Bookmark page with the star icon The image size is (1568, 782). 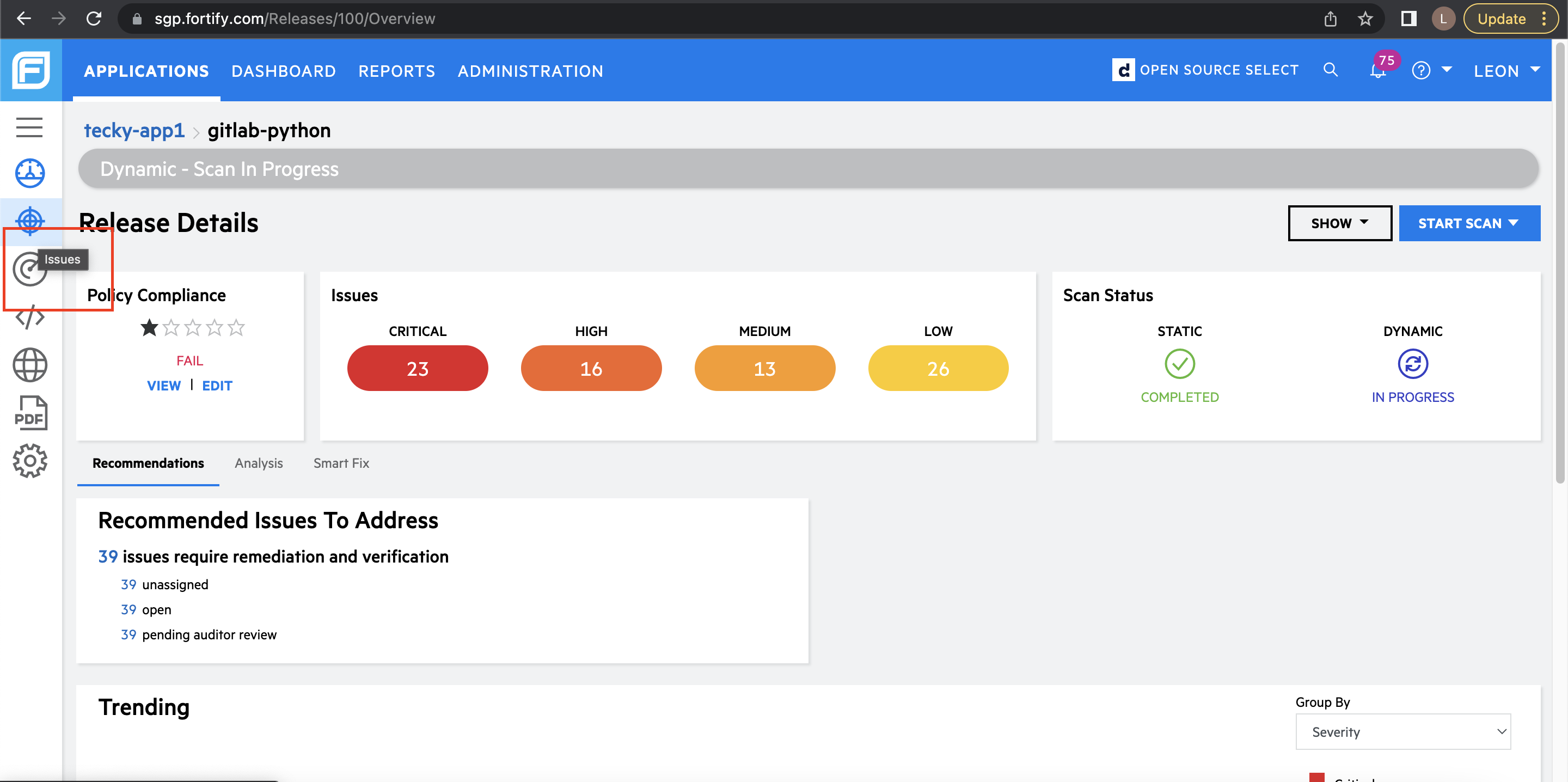[1365, 19]
